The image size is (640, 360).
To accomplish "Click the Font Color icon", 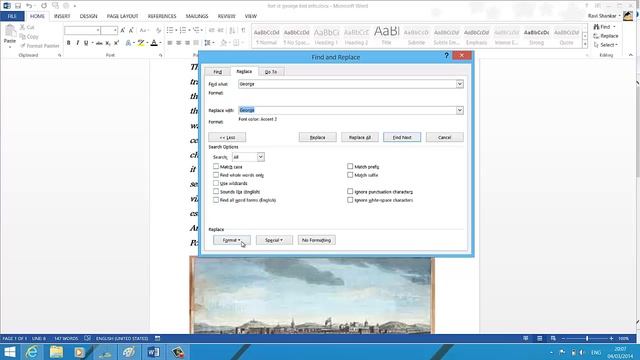I will point(154,43).
